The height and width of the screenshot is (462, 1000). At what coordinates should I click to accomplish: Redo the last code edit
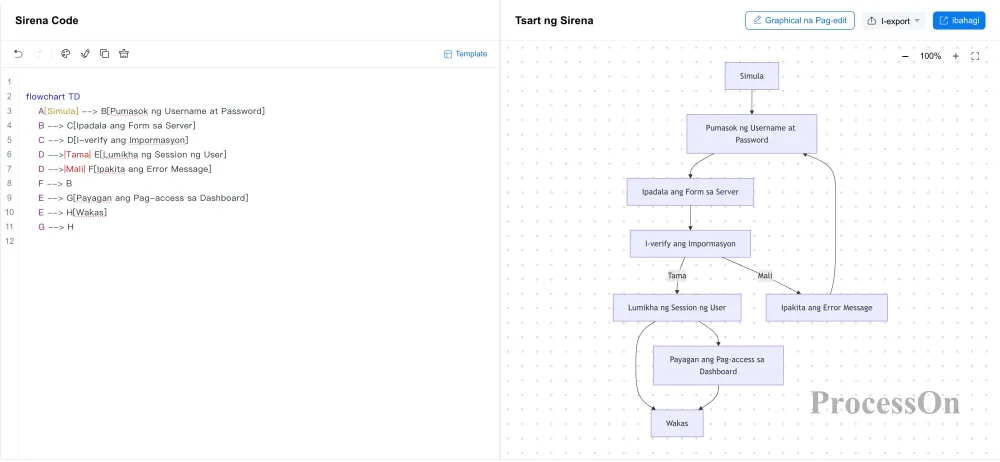coord(38,54)
